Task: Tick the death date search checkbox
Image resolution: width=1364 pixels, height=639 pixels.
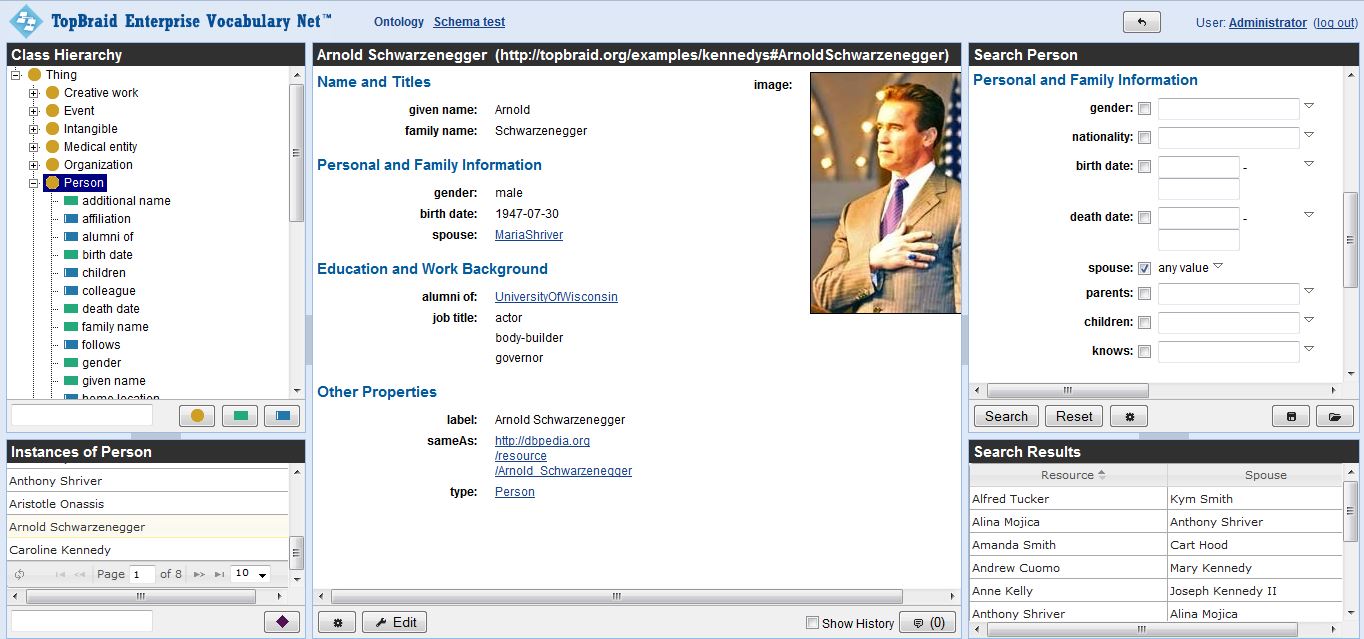Action: (x=1144, y=217)
